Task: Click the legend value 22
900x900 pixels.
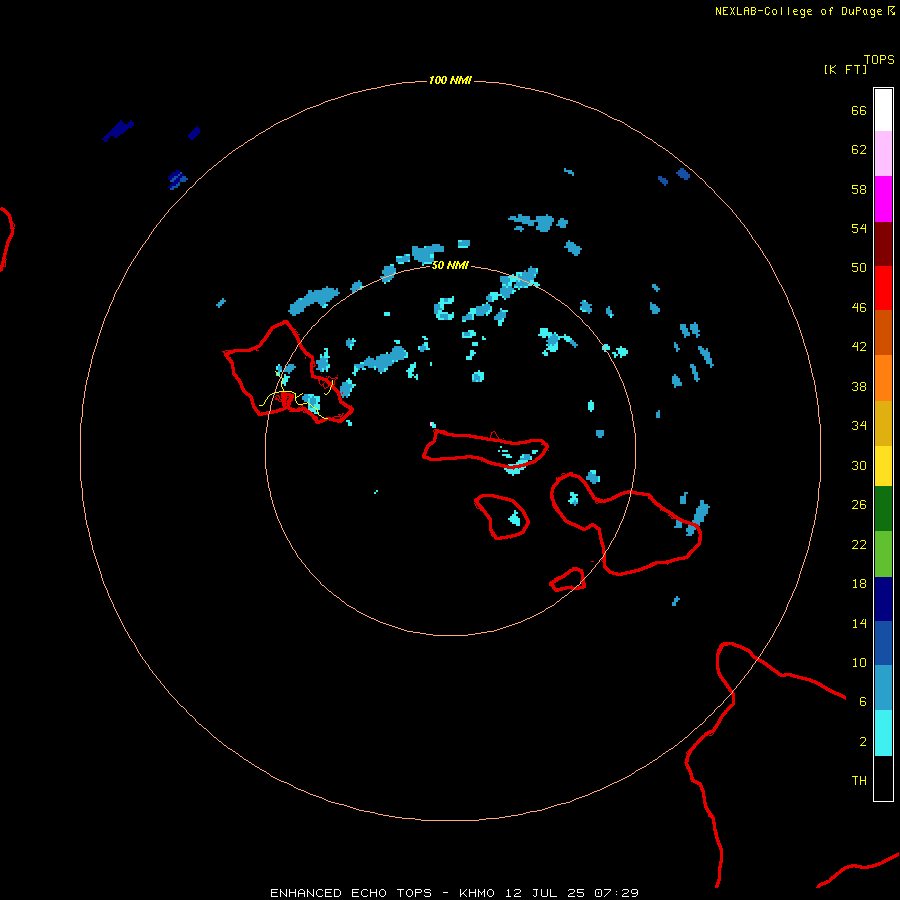Action: point(859,544)
